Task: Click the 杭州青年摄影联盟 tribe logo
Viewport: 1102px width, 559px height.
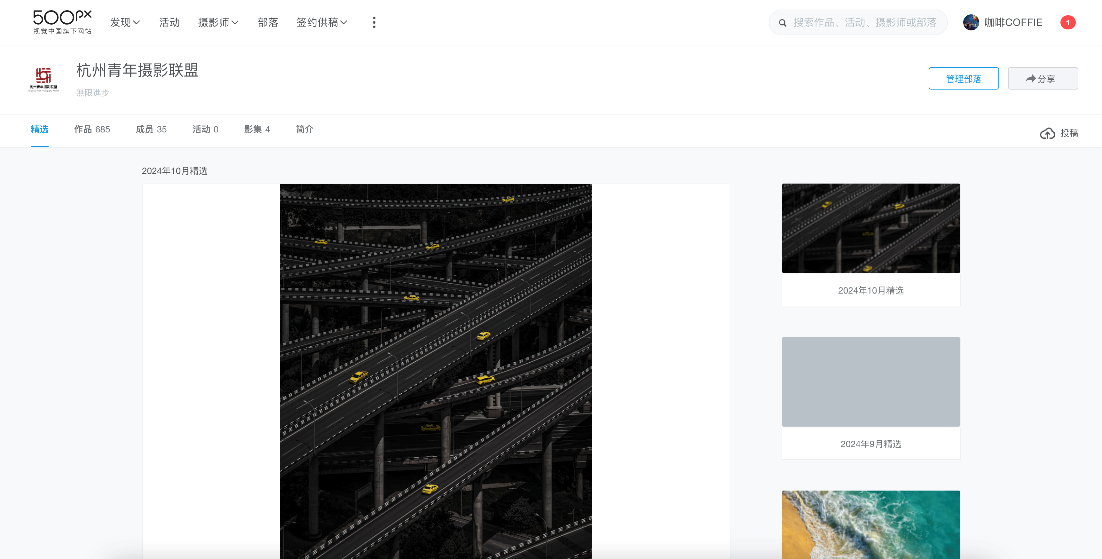Action: point(44,78)
